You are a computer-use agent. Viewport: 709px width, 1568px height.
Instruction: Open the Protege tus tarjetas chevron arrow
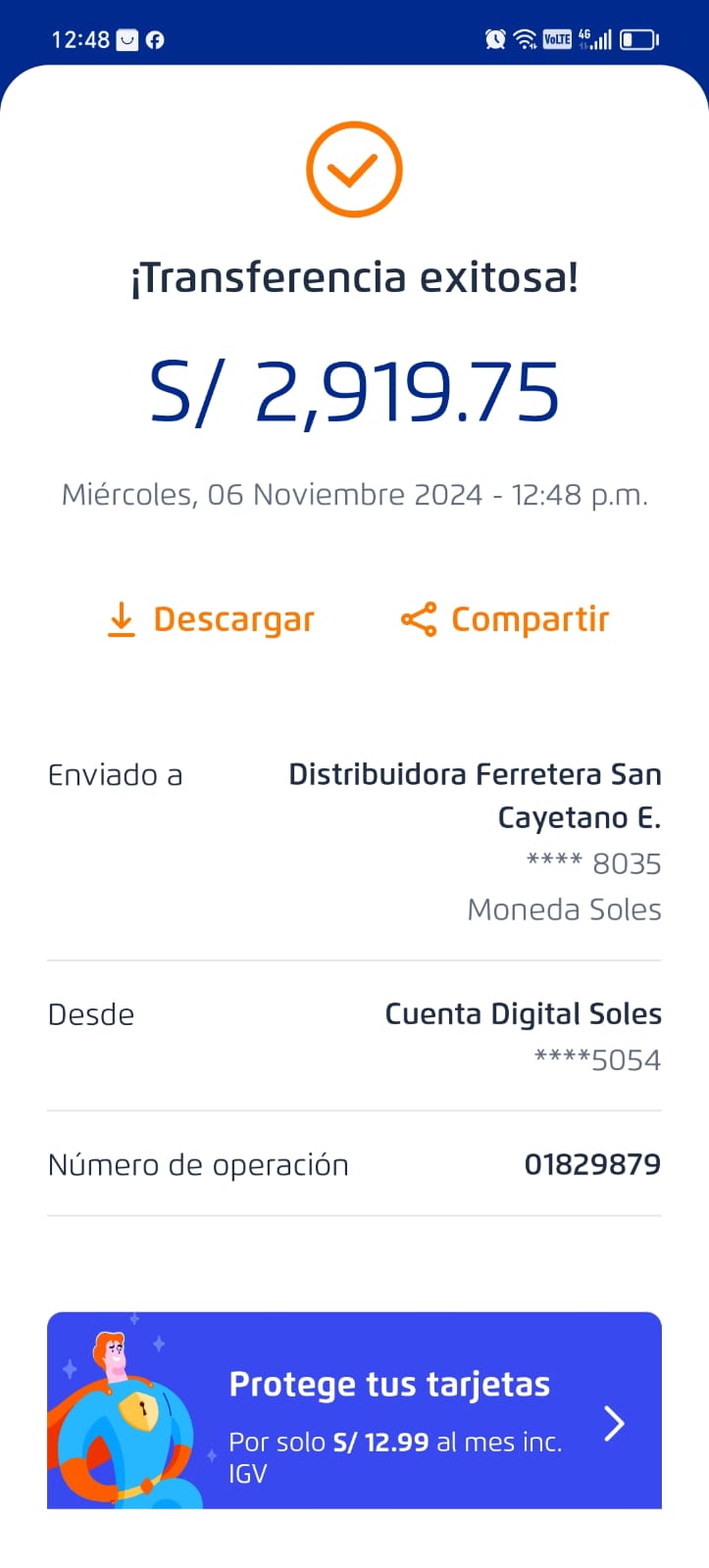pos(615,1423)
